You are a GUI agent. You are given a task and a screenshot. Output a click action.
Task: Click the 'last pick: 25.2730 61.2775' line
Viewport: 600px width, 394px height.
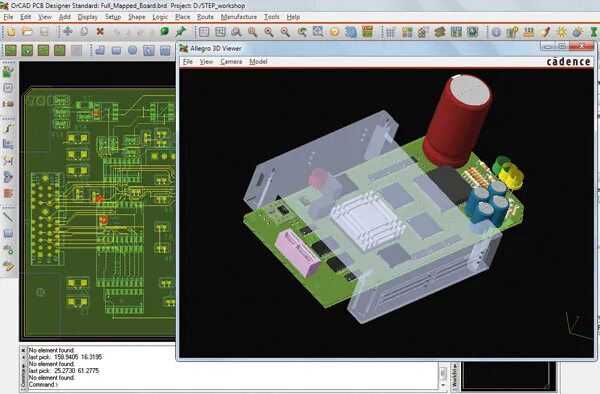point(64,371)
